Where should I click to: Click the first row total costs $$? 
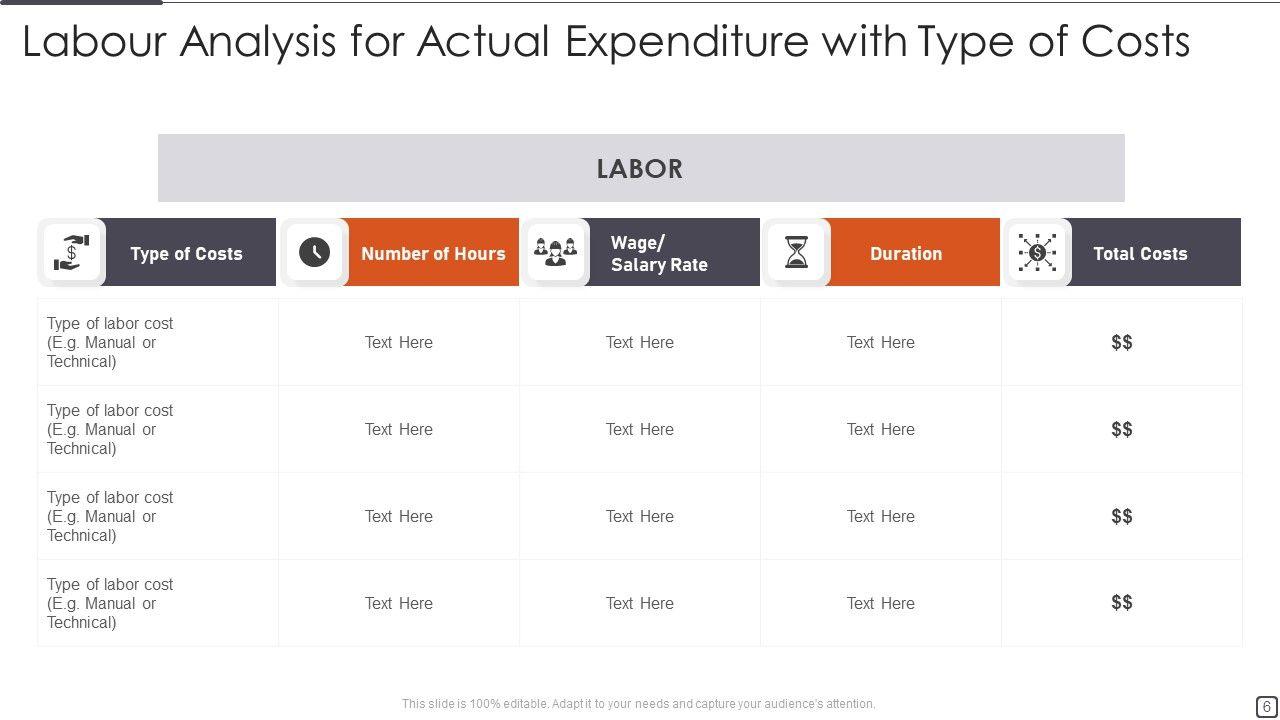pyautogui.click(x=1122, y=342)
